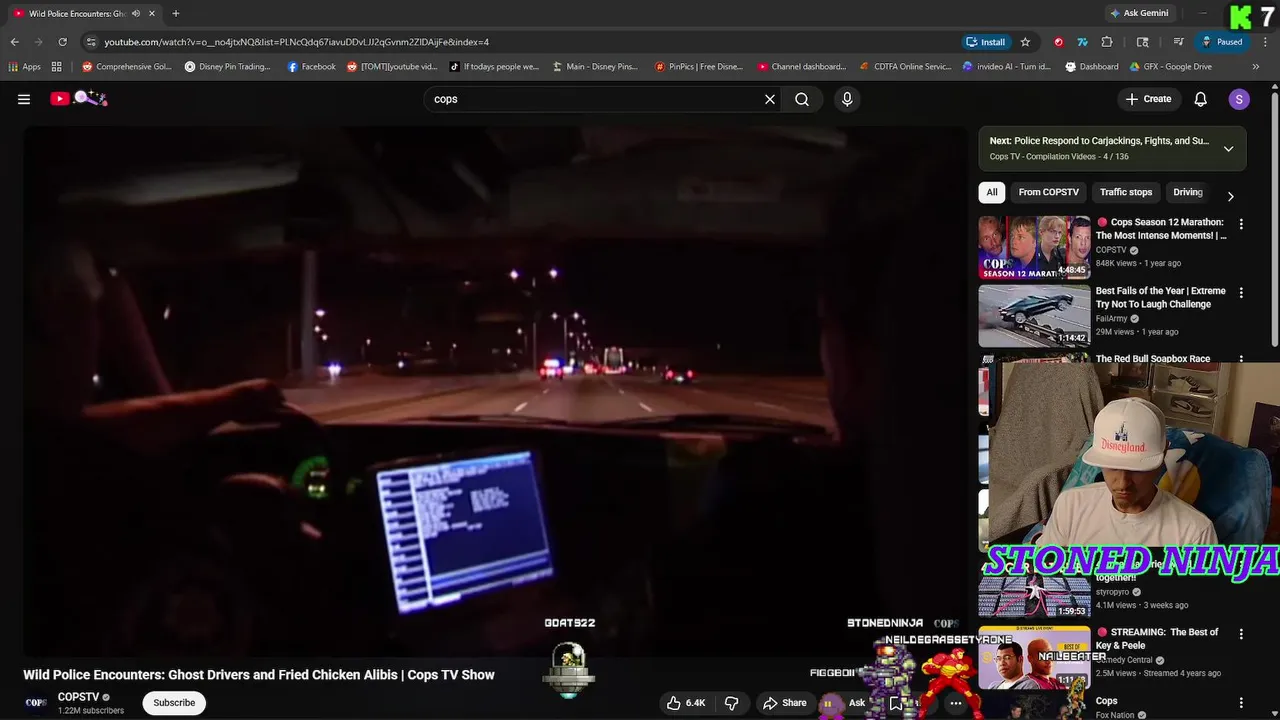Open a new browser tab
1280x720 pixels.
tap(176, 13)
